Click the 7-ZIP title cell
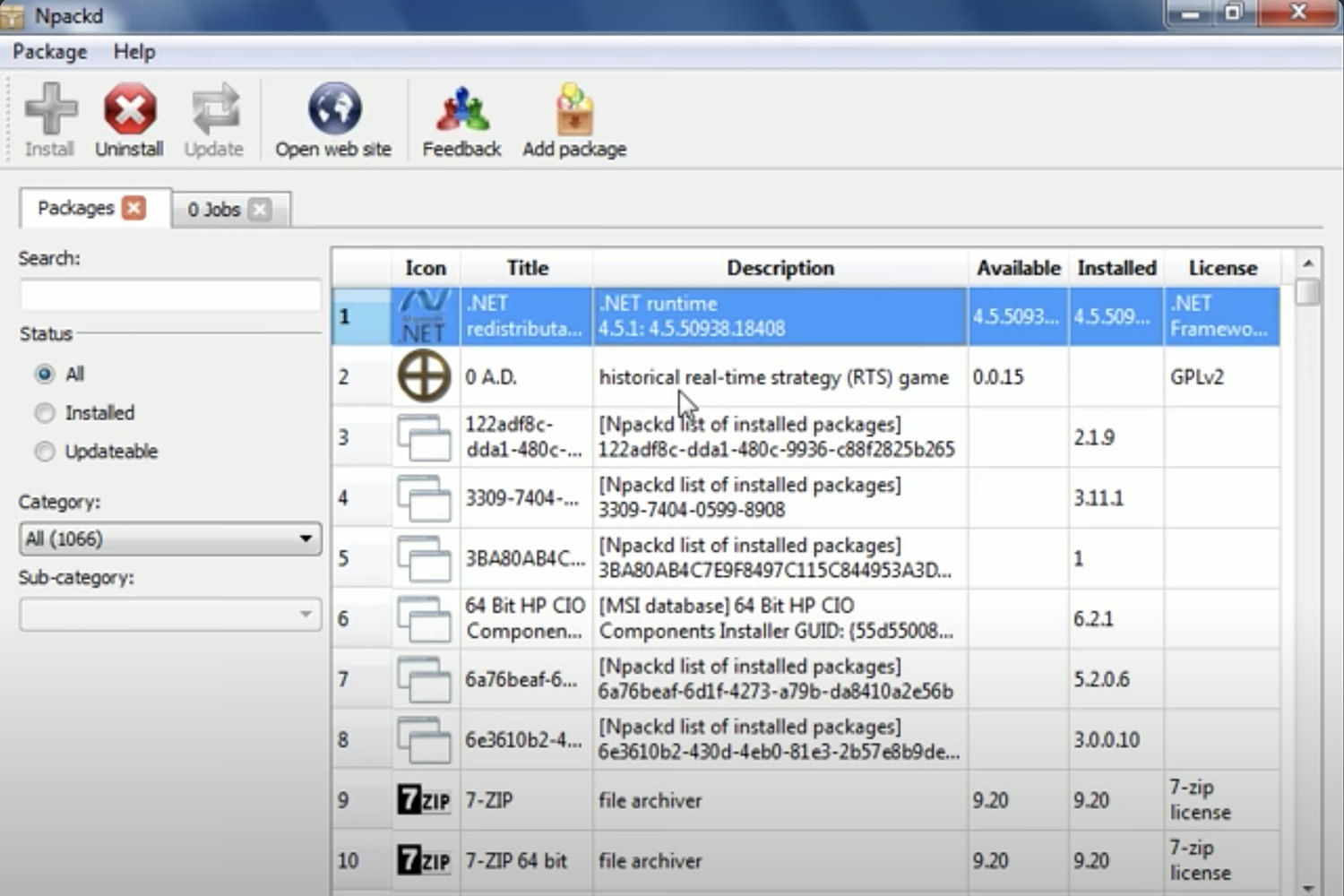The image size is (1344, 896). tap(527, 800)
